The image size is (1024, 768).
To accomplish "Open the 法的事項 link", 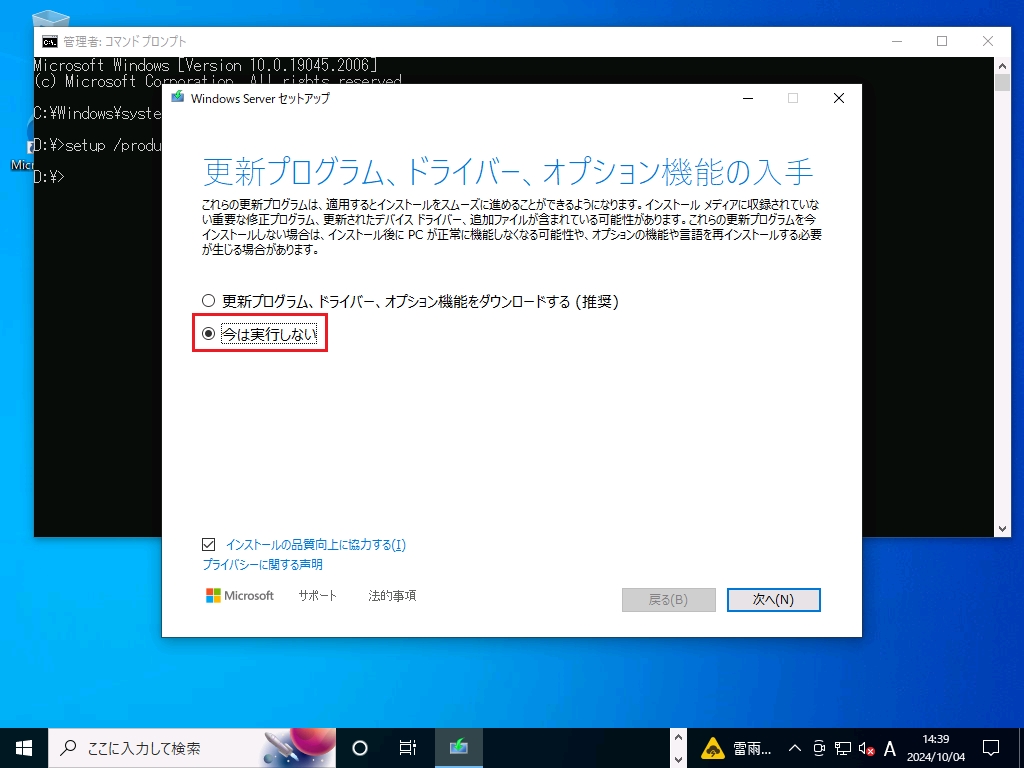I will tap(392, 596).
